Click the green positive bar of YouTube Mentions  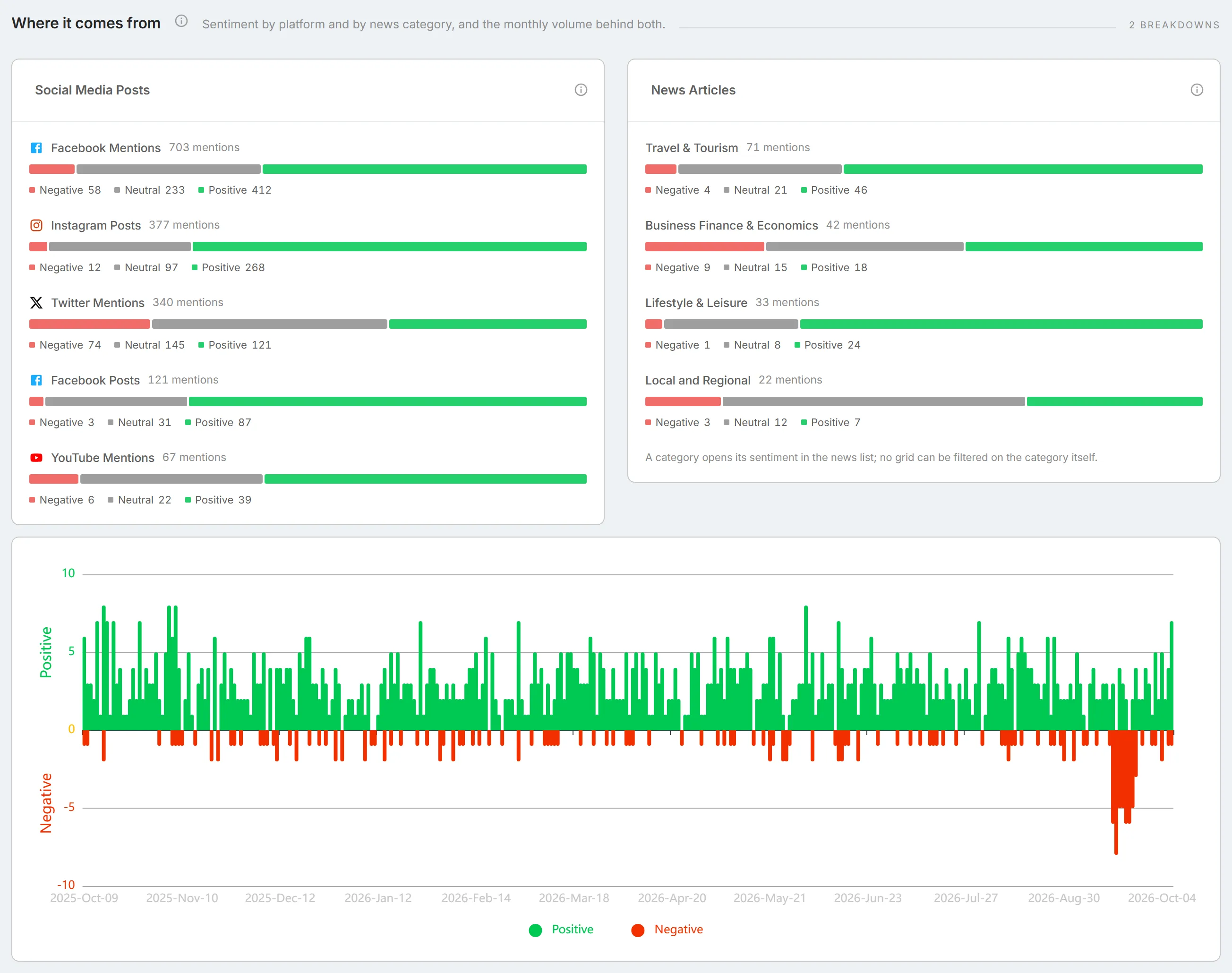[x=426, y=479]
